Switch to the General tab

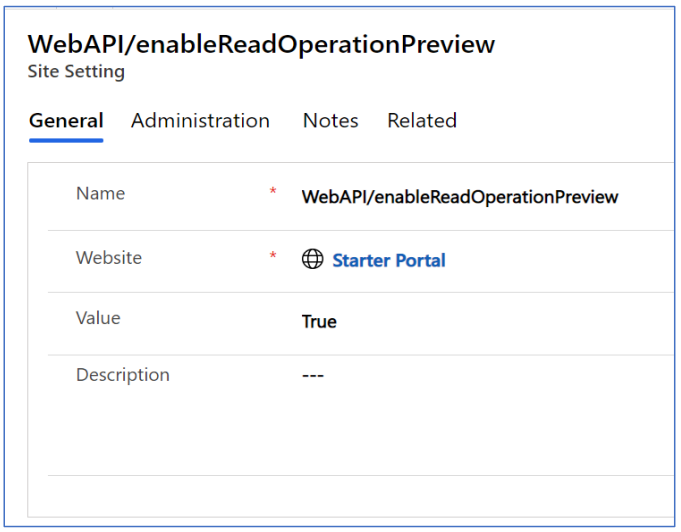pyautogui.click(x=66, y=121)
